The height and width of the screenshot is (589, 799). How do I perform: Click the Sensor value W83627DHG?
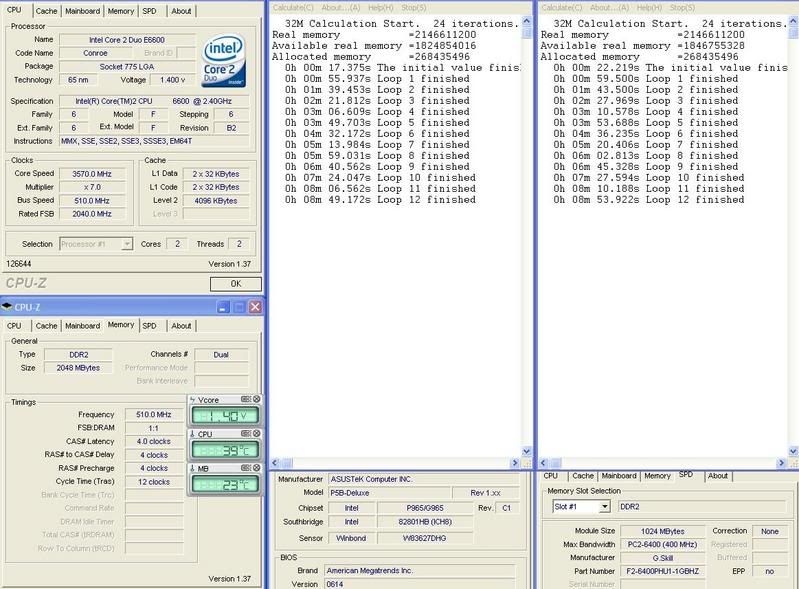(425, 538)
